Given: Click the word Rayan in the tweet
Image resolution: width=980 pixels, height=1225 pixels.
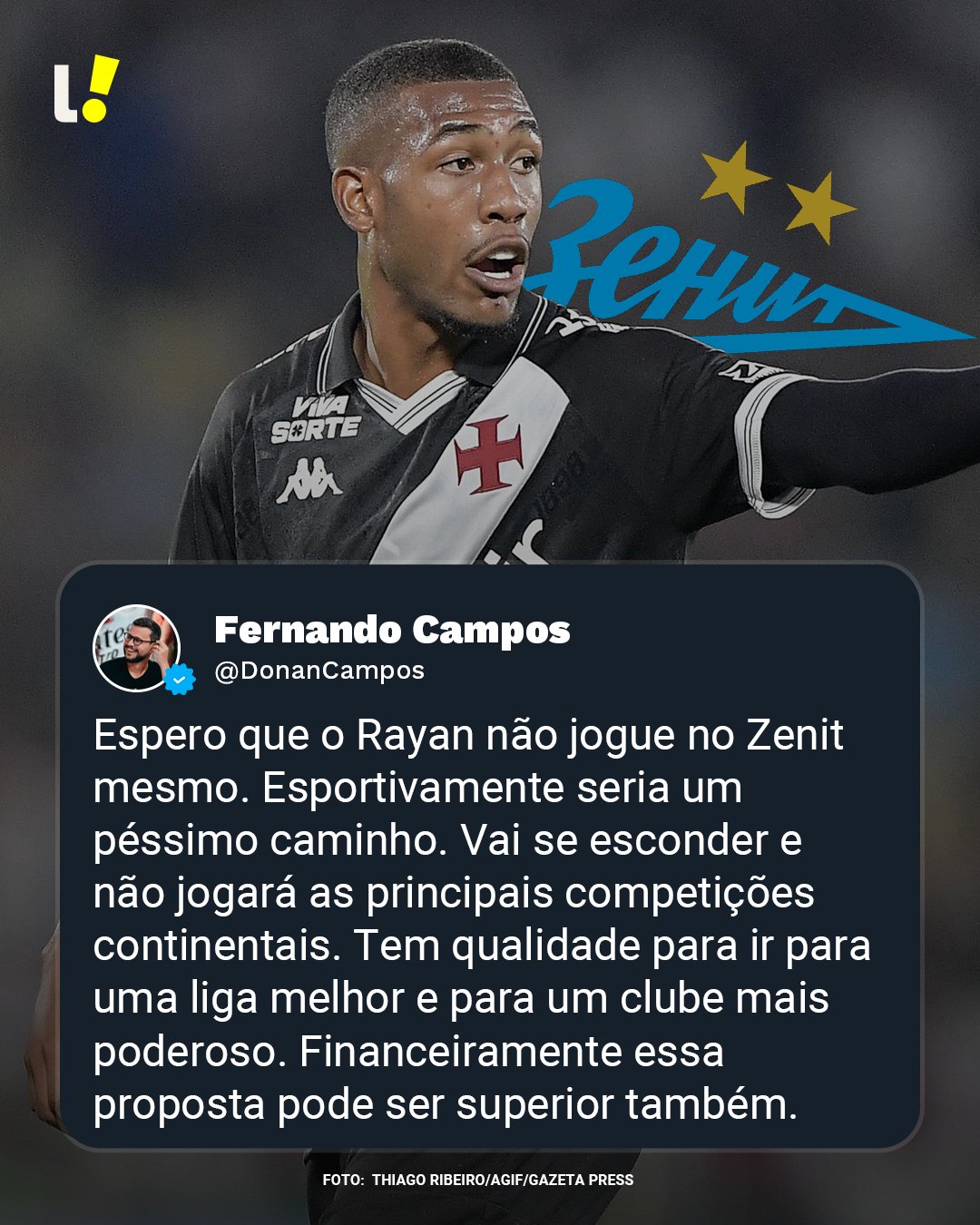Looking at the screenshot, I should pos(416,736).
